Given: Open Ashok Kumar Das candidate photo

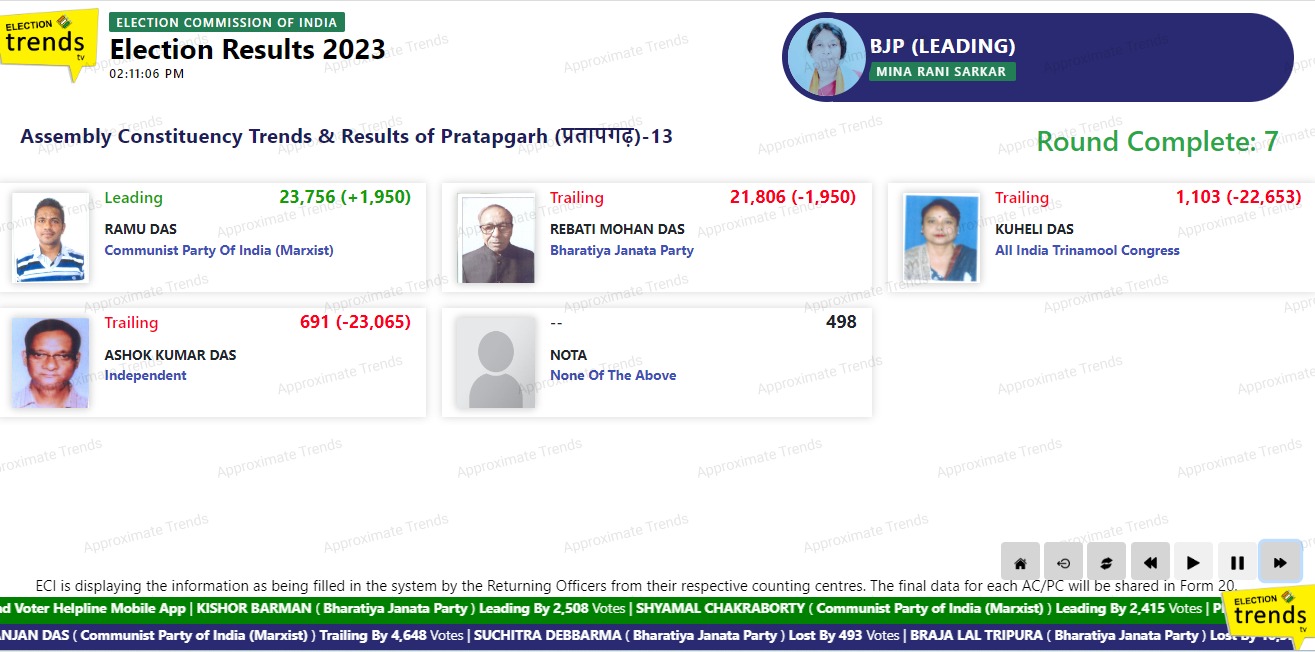Looking at the screenshot, I should 50,363.
